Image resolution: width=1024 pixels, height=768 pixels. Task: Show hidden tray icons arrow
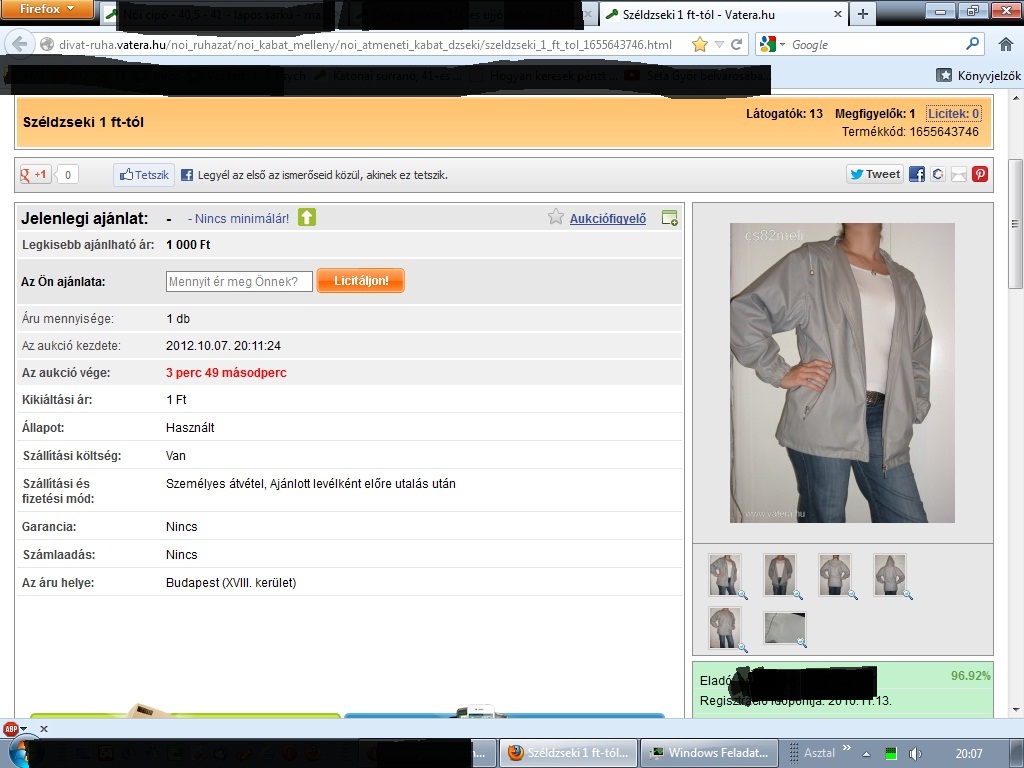click(867, 754)
